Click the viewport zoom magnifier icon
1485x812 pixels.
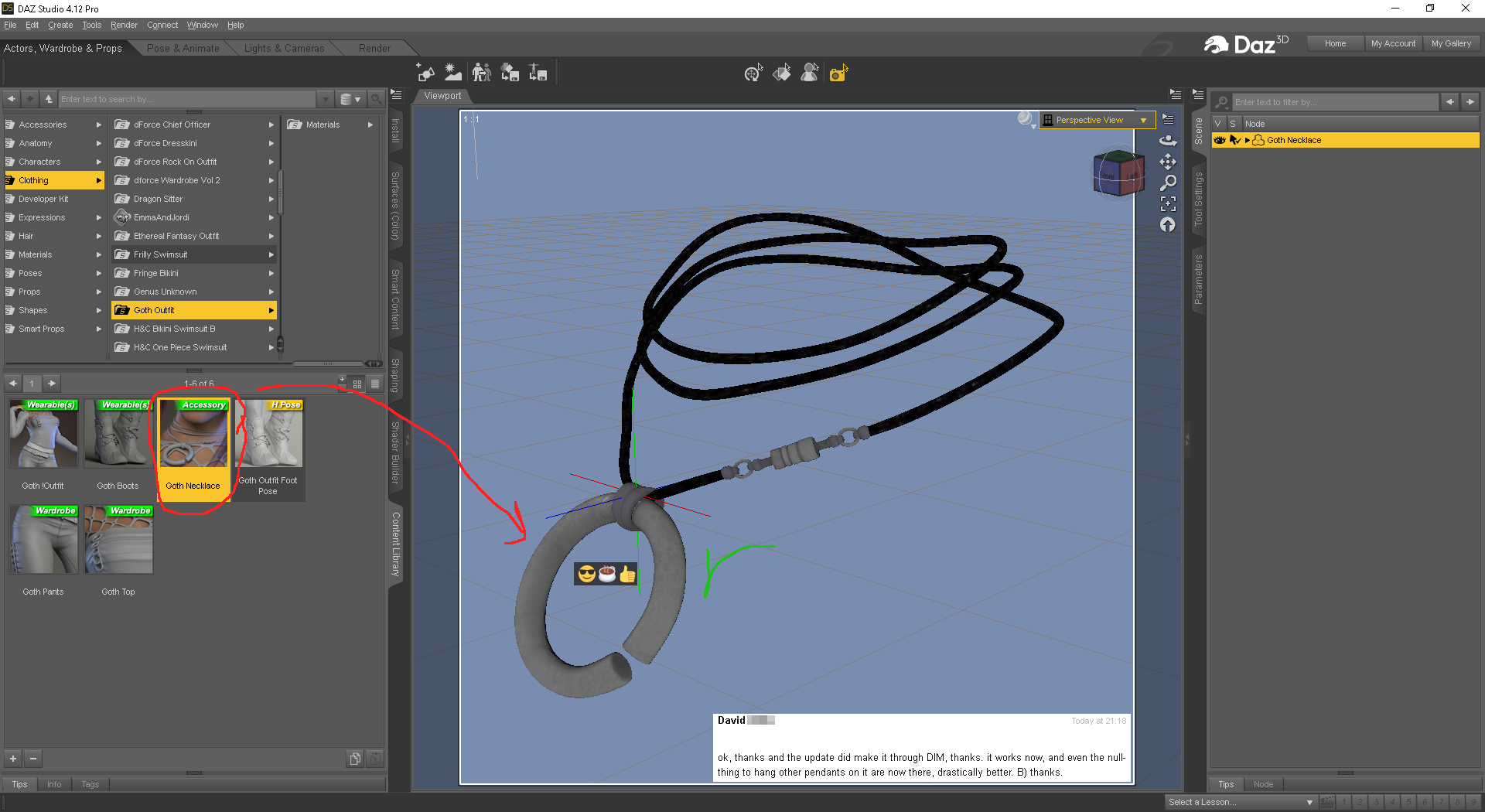pyautogui.click(x=1168, y=183)
